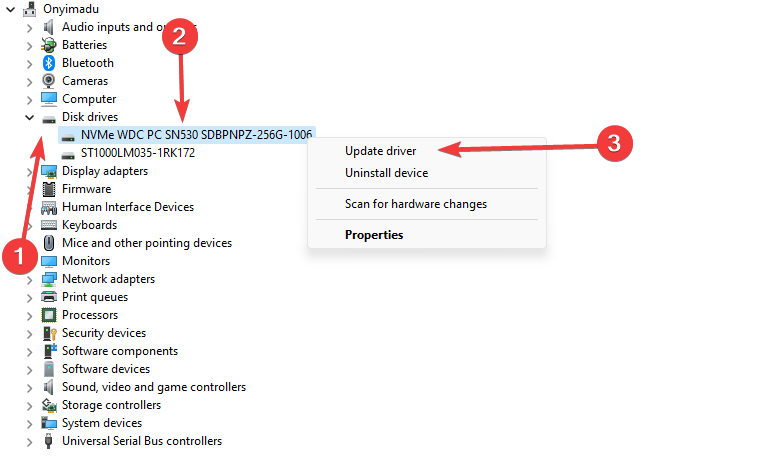Click the Firmware chip icon

pos(48,189)
